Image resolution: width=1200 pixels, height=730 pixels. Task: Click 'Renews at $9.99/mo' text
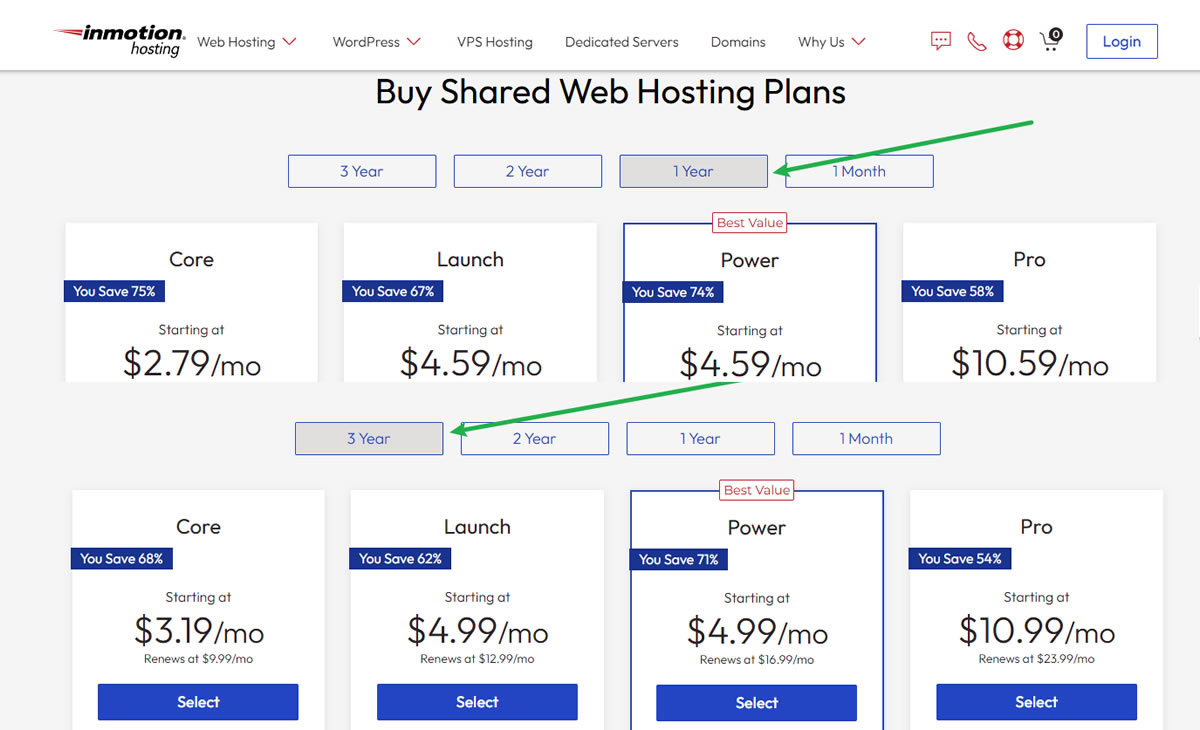coord(198,659)
